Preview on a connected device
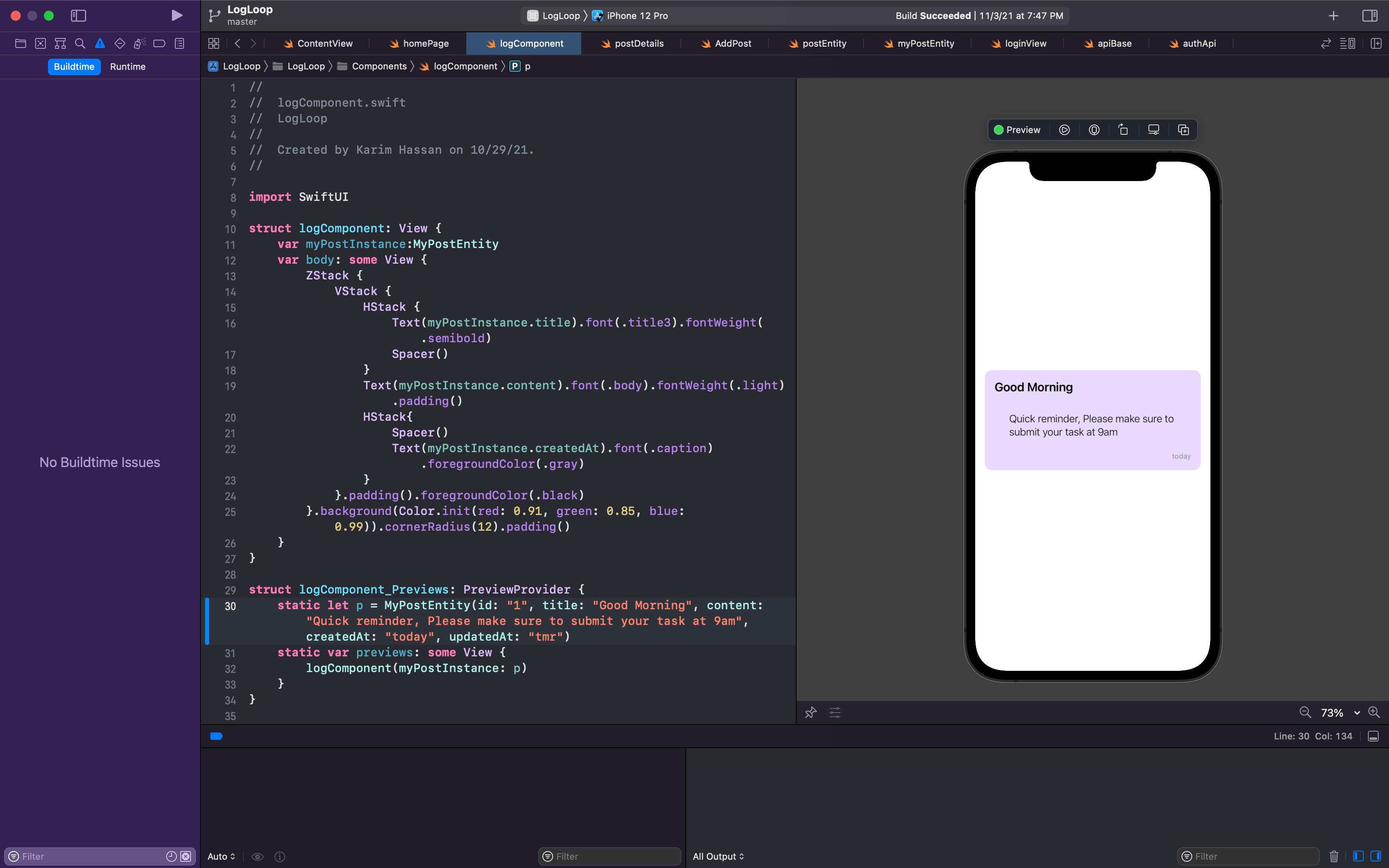Viewport: 1389px width, 868px height. [x=1154, y=130]
